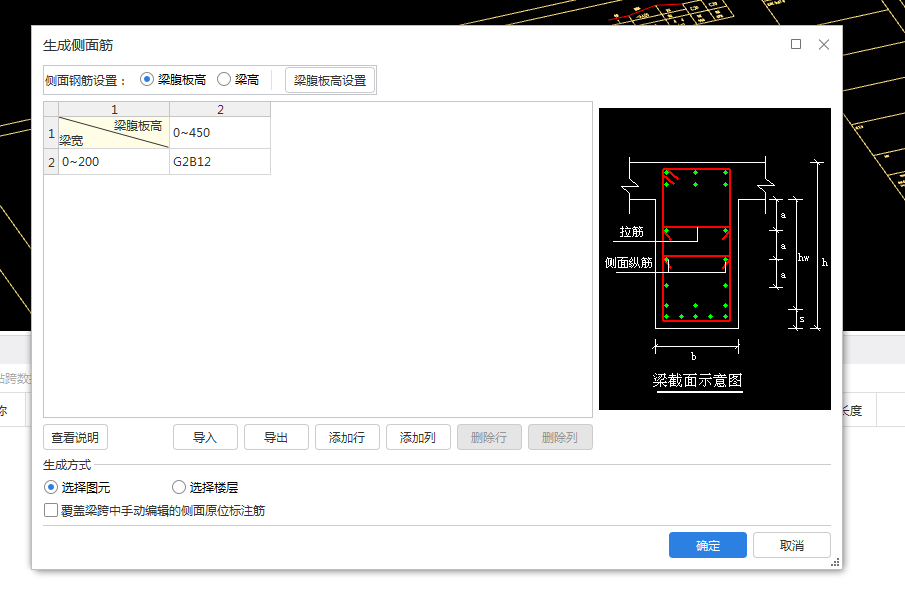Click 添加行 to add a row
The width and height of the screenshot is (905, 597).
tap(347, 437)
